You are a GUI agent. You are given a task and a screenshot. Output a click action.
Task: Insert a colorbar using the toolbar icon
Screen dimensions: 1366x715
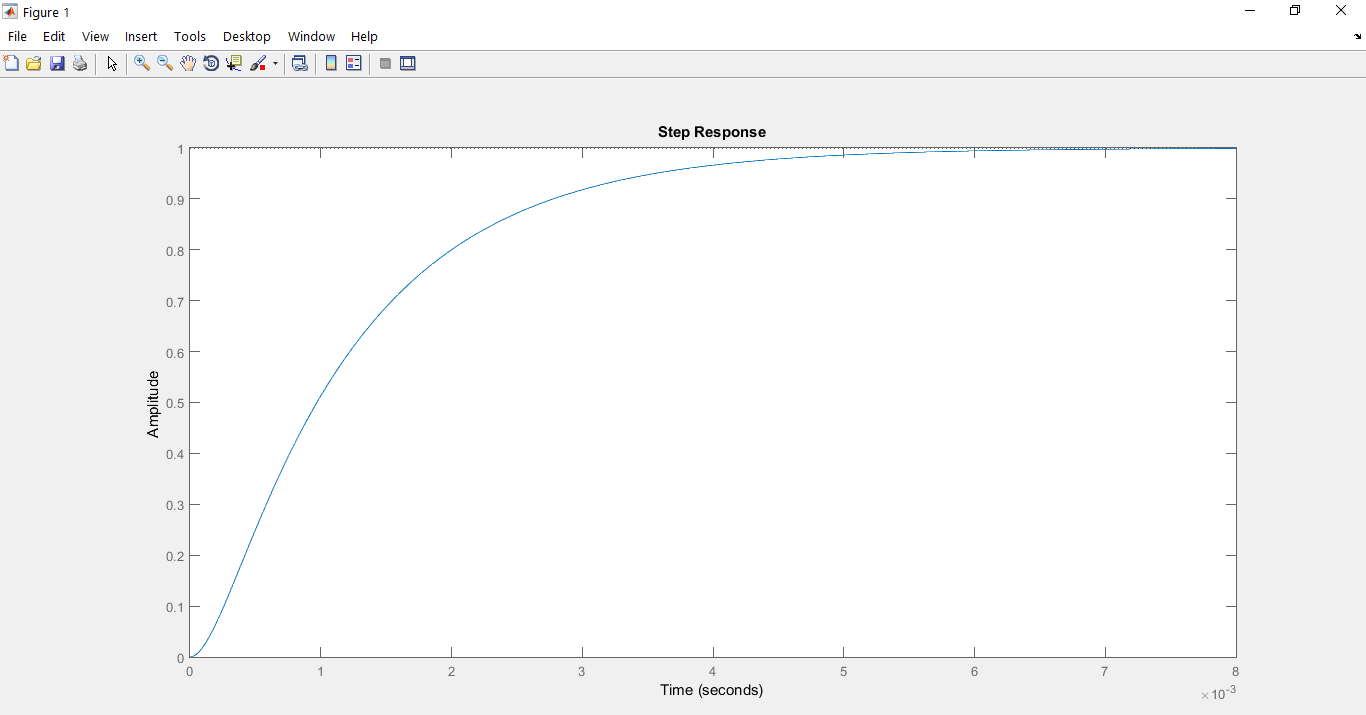(x=331, y=63)
